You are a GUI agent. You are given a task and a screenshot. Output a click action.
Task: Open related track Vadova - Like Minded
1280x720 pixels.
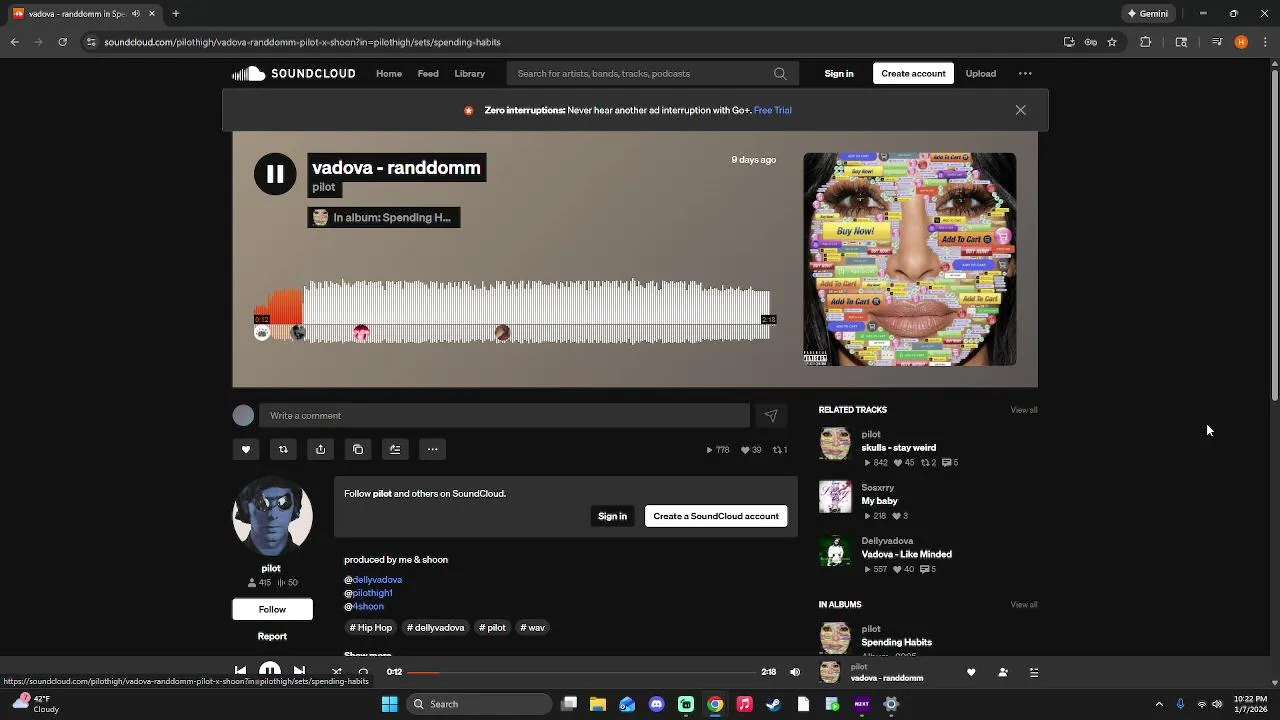click(x=906, y=554)
